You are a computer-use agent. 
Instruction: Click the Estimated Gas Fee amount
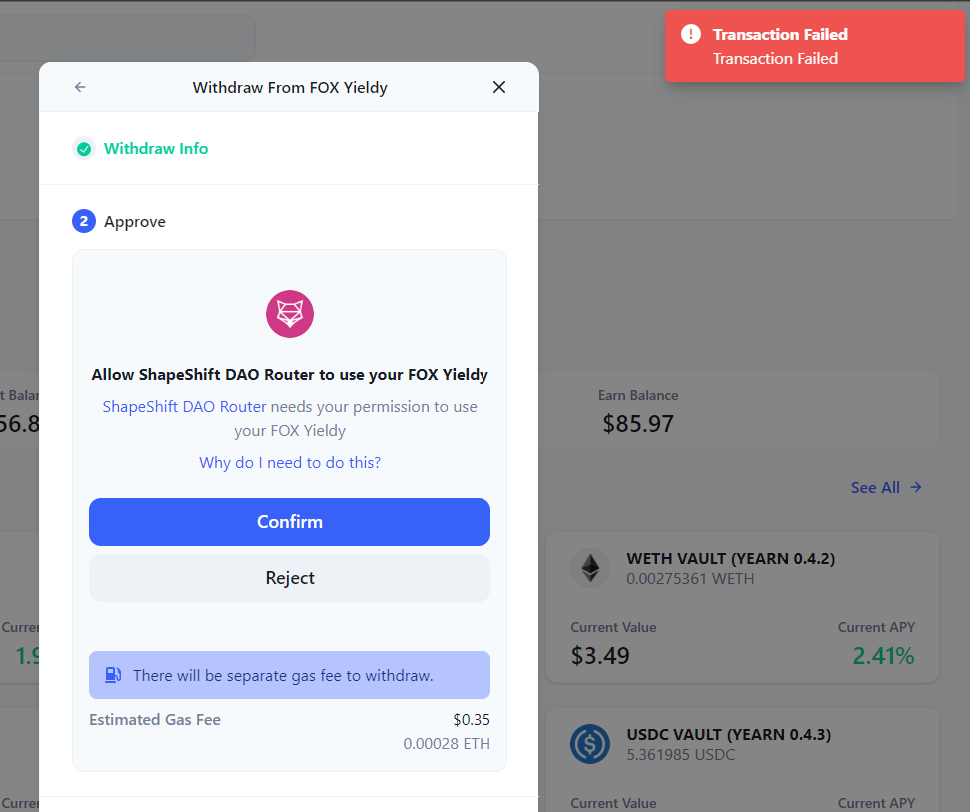click(467, 719)
